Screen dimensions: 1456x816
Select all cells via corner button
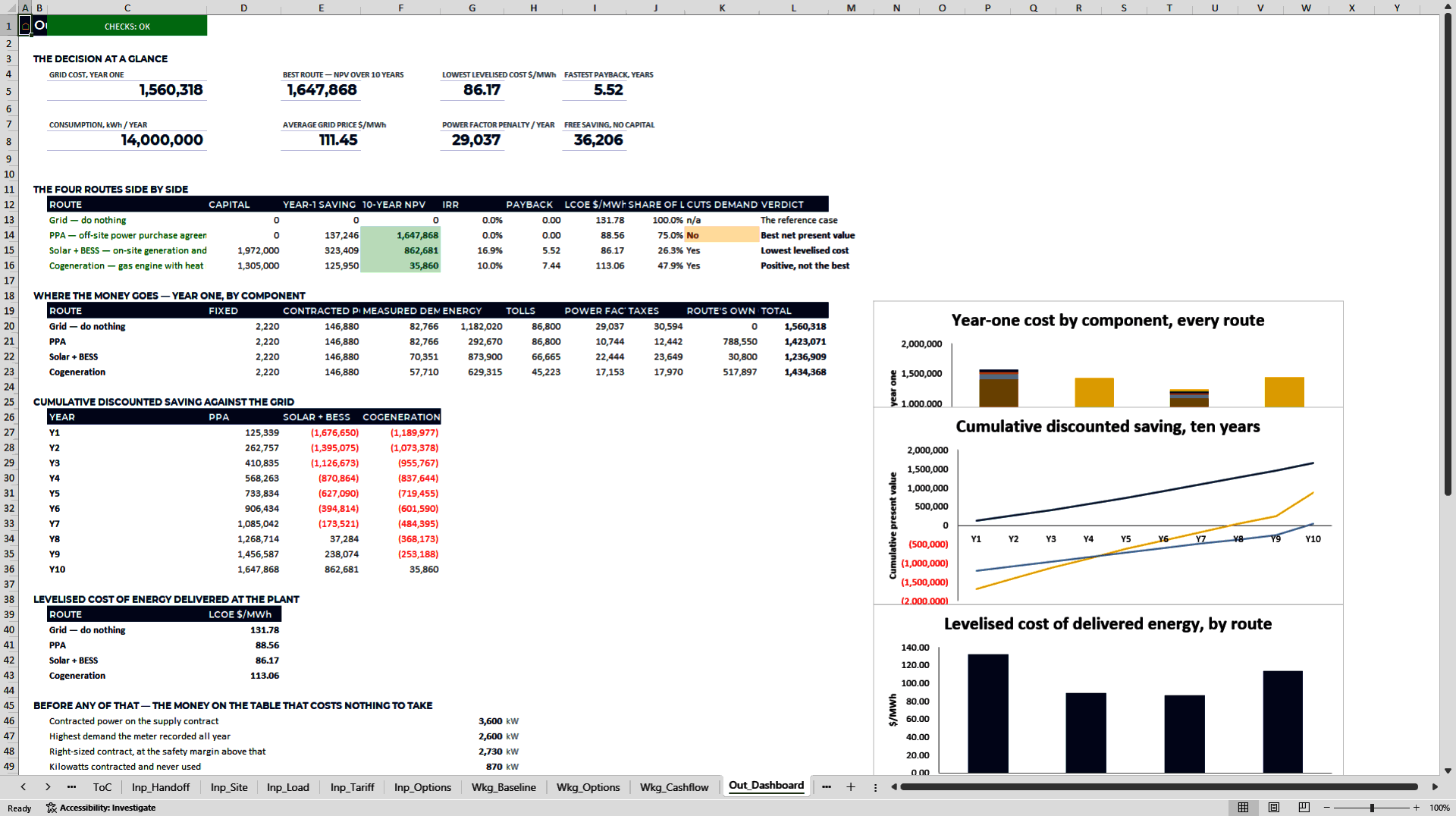[x=8, y=8]
